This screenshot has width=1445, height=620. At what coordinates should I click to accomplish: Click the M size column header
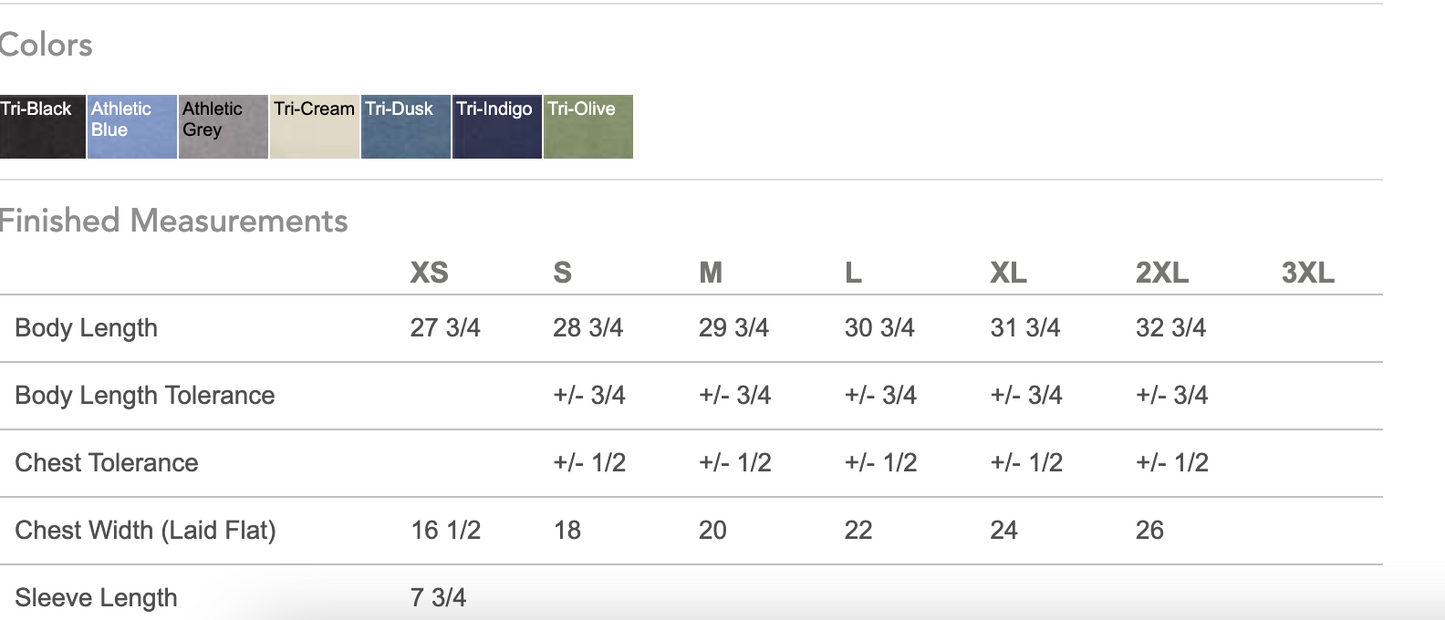tap(710, 273)
